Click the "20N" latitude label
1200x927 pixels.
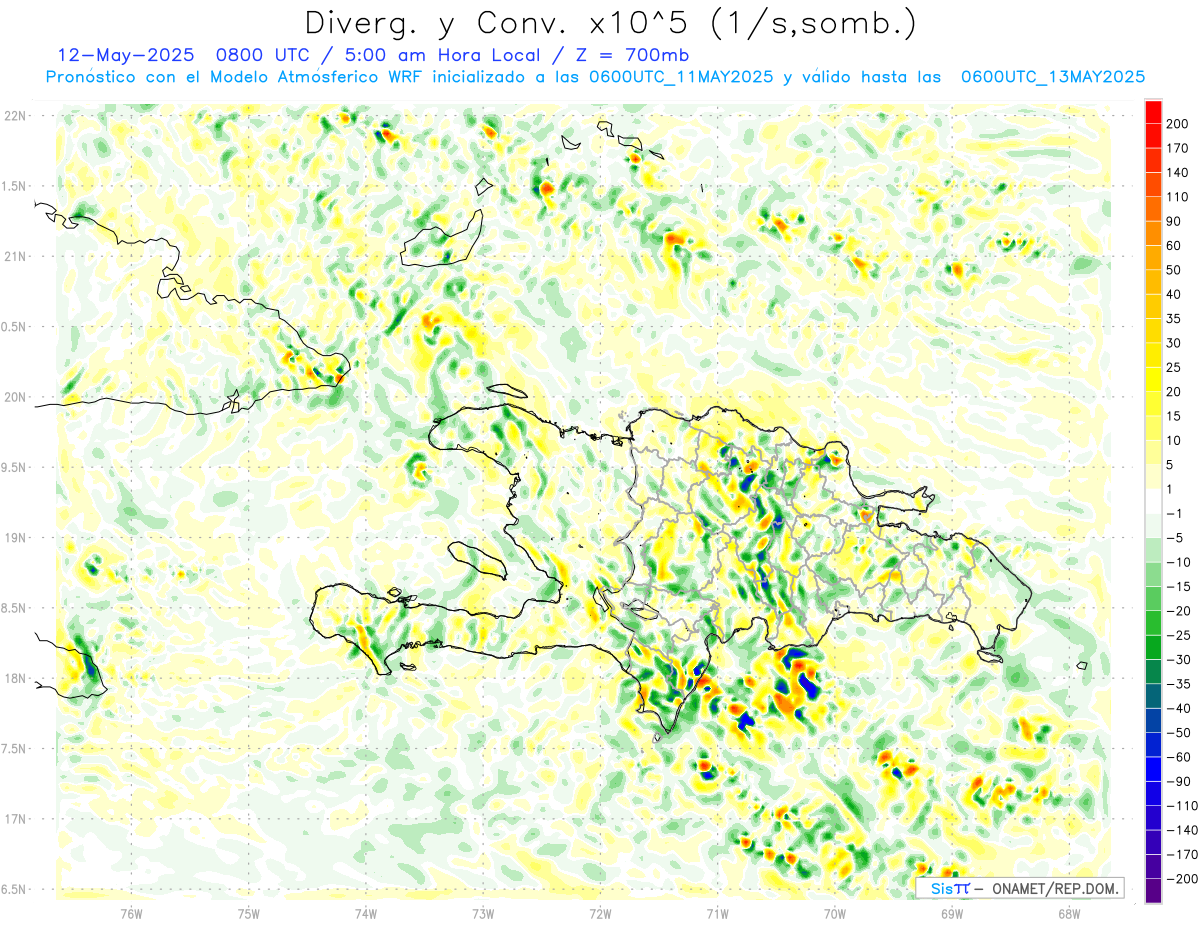point(14,397)
